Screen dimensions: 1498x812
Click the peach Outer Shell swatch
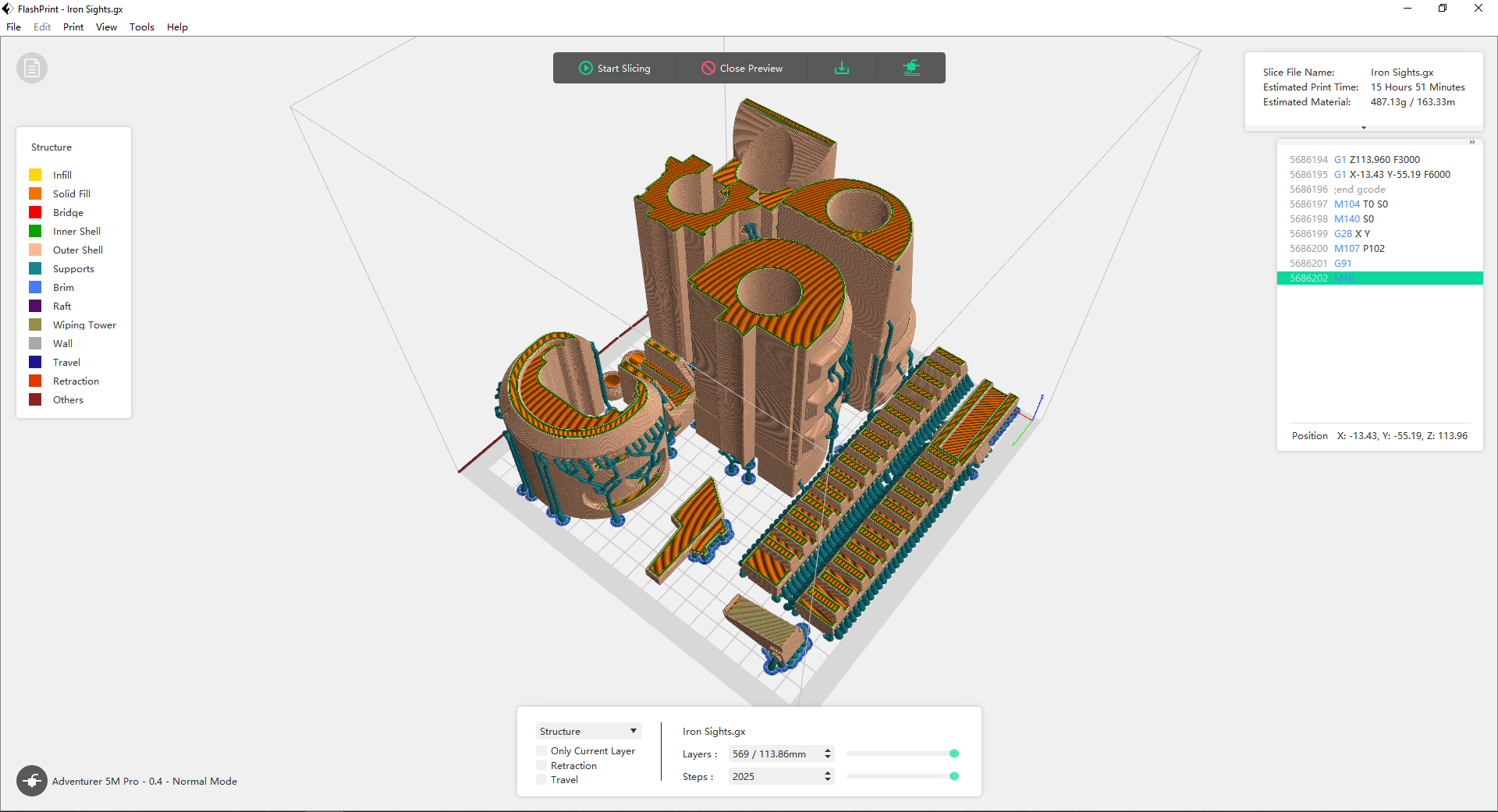coord(35,250)
